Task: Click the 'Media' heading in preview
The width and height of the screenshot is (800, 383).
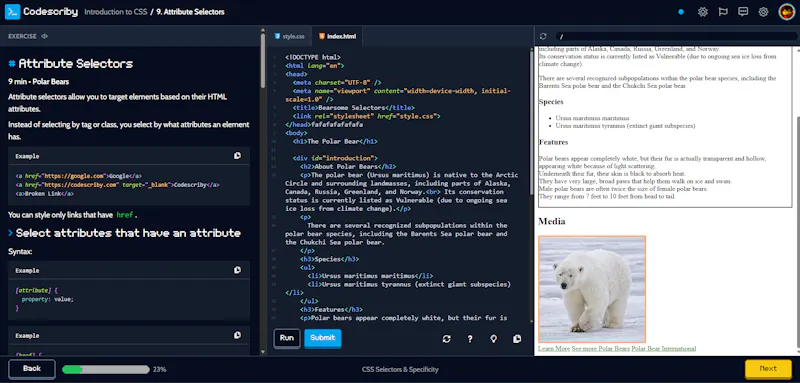Action: click(x=552, y=221)
